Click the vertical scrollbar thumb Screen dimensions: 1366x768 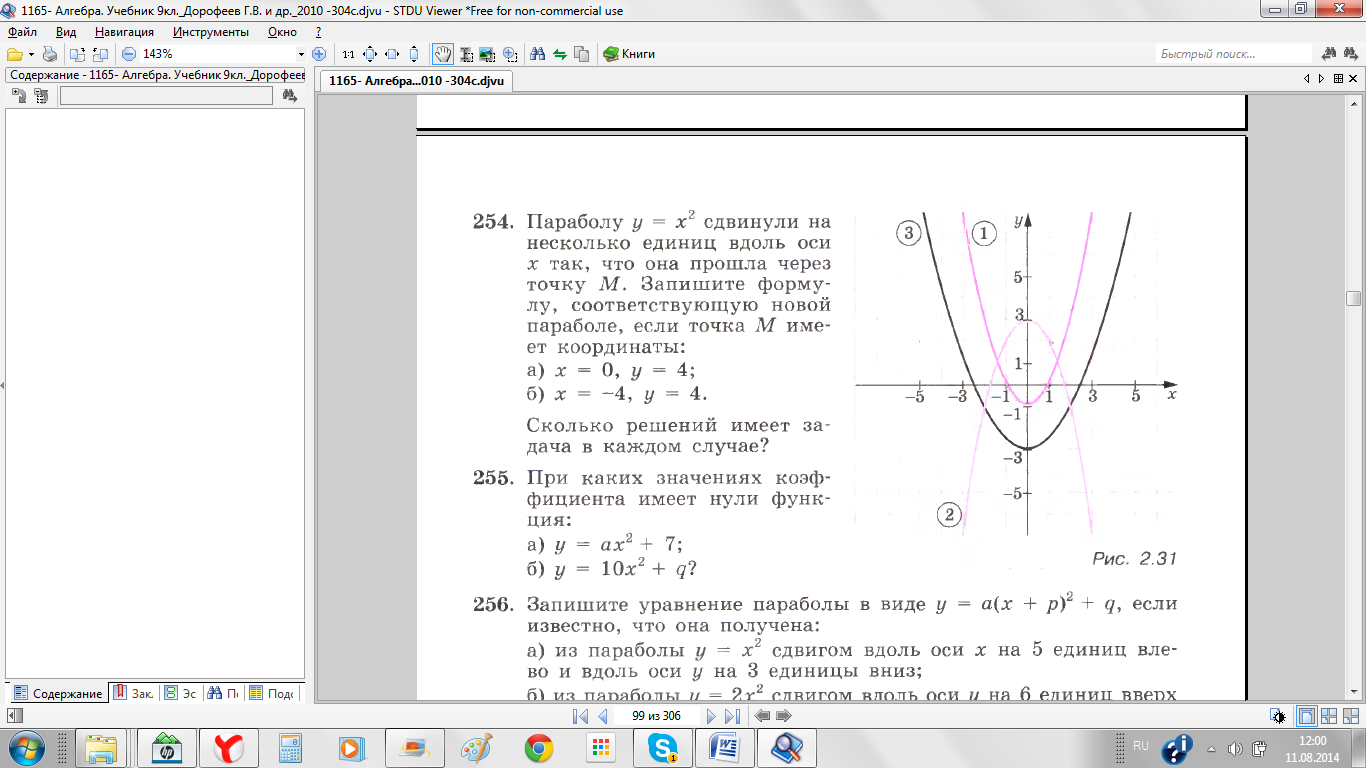coord(1353,297)
